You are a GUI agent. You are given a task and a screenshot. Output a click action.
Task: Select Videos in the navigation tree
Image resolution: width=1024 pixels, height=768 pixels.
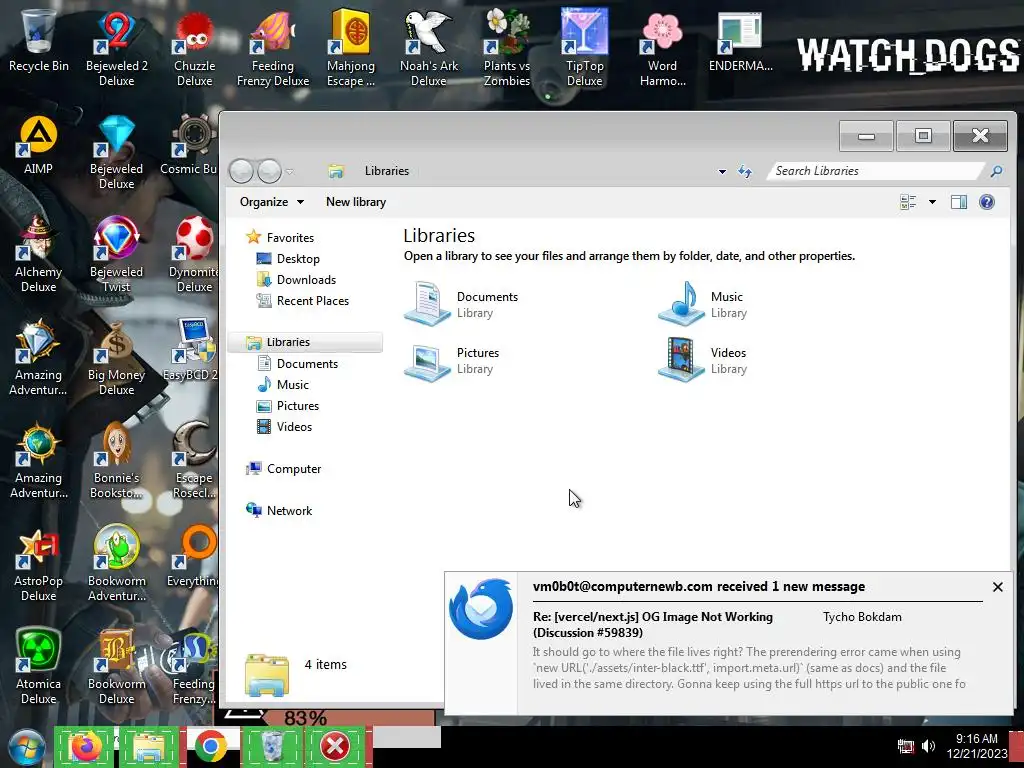click(294, 426)
